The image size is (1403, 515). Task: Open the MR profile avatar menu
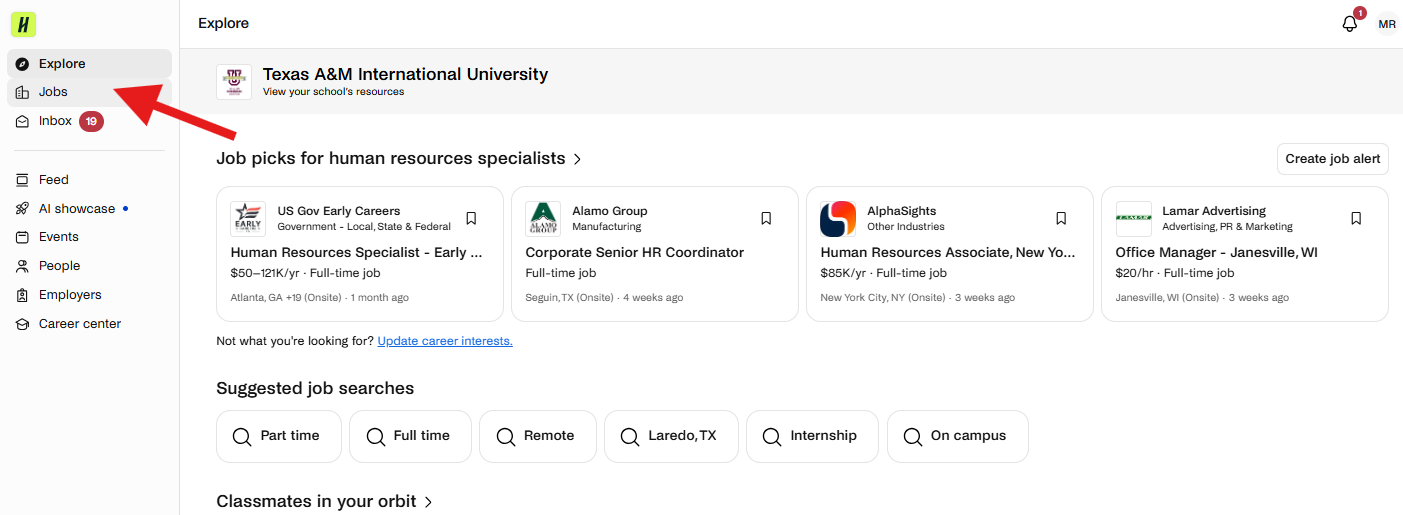click(1386, 24)
